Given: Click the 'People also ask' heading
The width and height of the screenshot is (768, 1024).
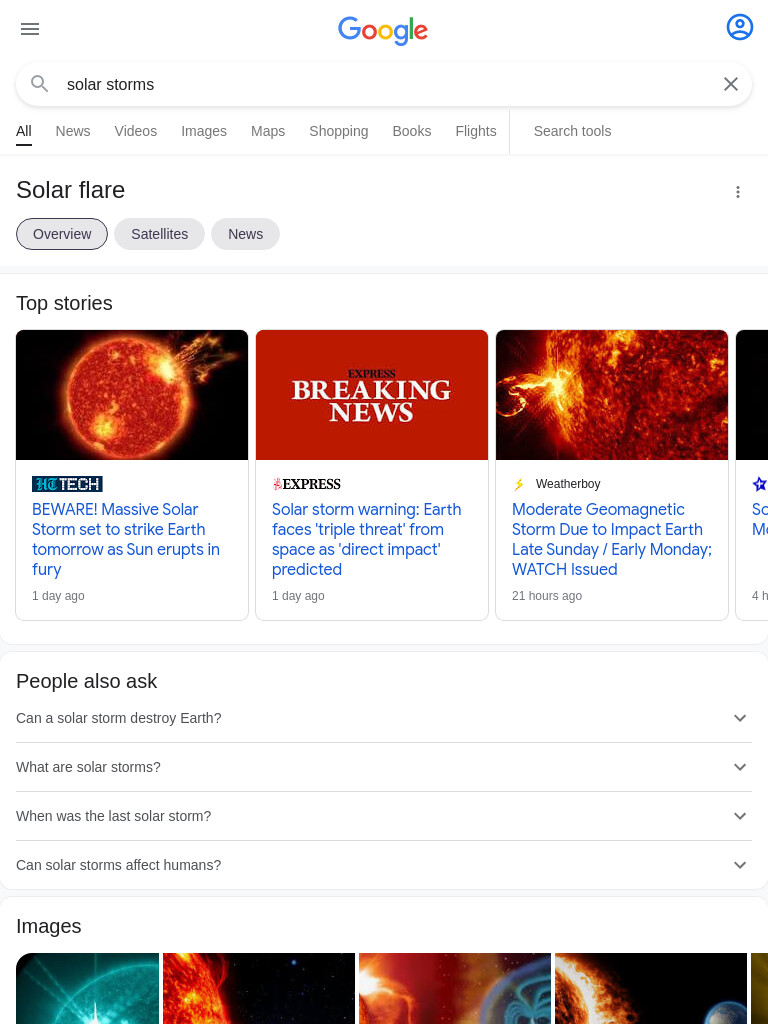Looking at the screenshot, I should tap(86, 681).
